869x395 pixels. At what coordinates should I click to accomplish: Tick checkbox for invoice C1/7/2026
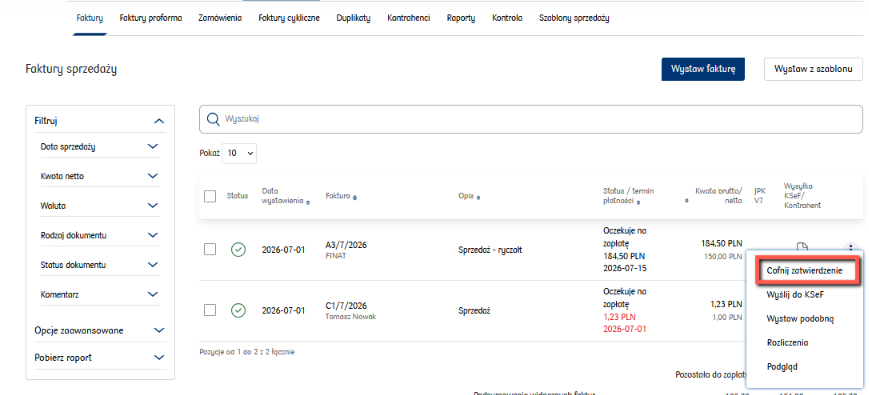[210, 310]
